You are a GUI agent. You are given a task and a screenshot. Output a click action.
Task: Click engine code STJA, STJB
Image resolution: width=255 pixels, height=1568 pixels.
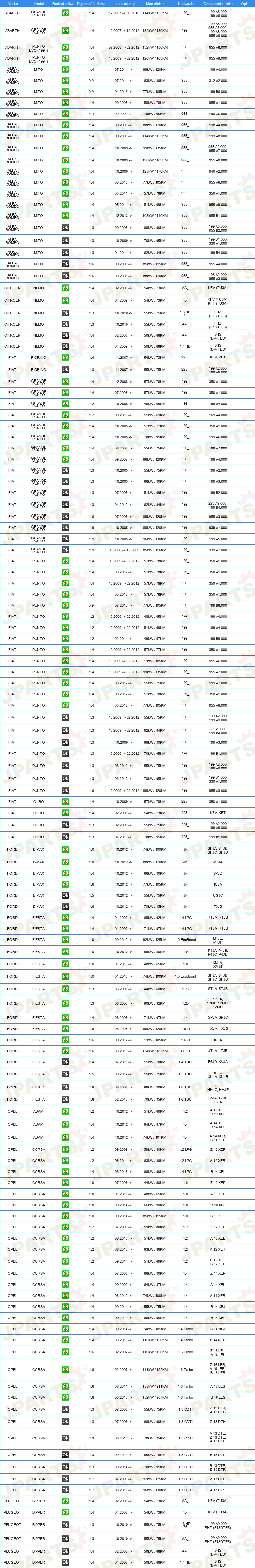(218, 989)
